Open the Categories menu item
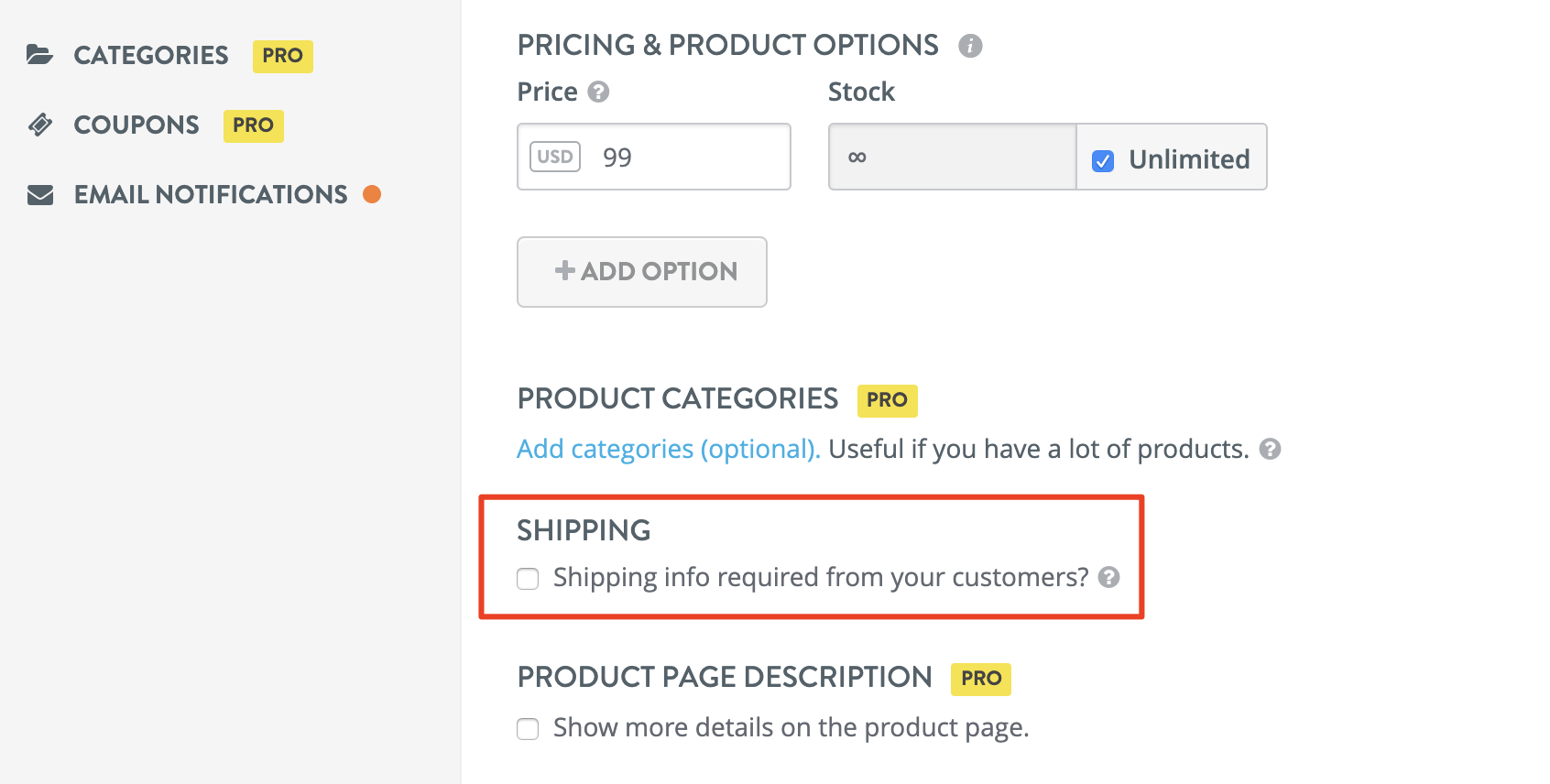1550x784 pixels. [x=151, y=55]
